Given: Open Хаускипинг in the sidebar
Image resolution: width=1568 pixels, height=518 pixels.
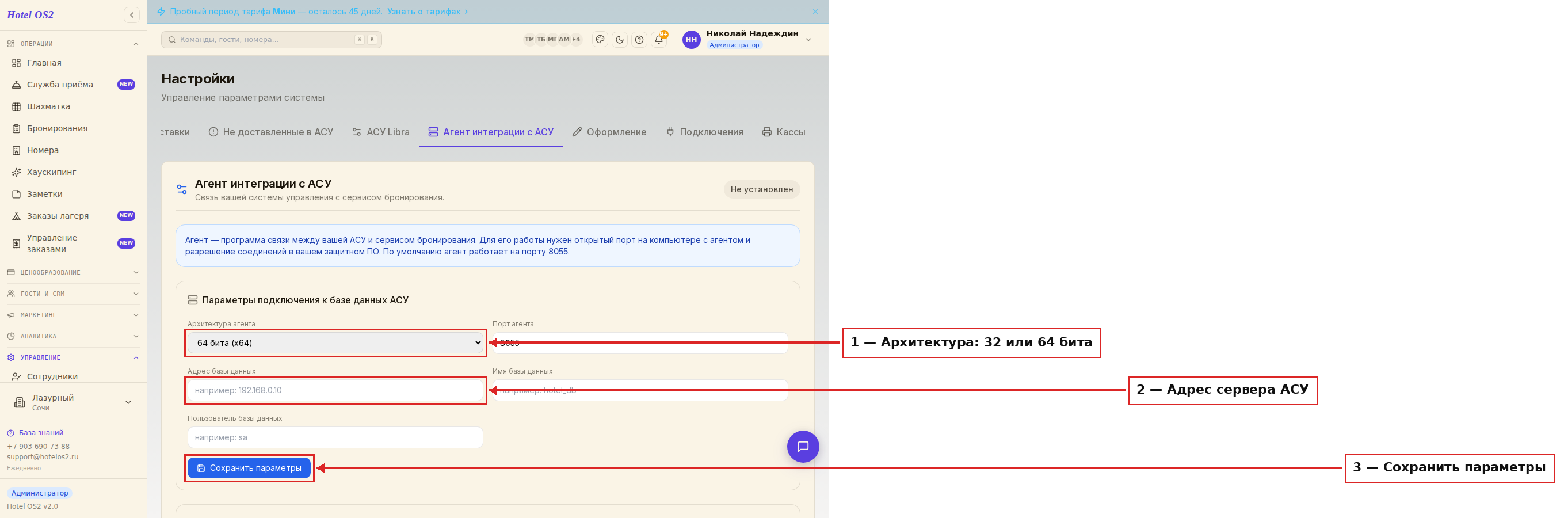Looking at the screenshot, I should [x=74, y=172].
